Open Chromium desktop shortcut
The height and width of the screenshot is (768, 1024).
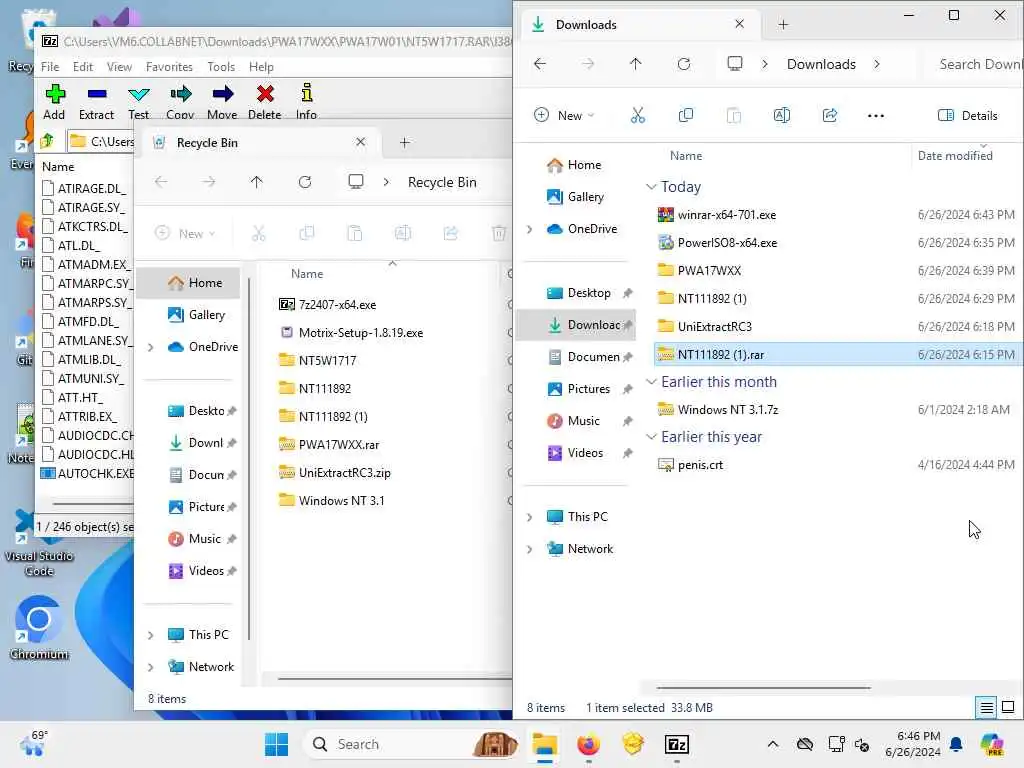pyautogui.click(x=39, y=627)
